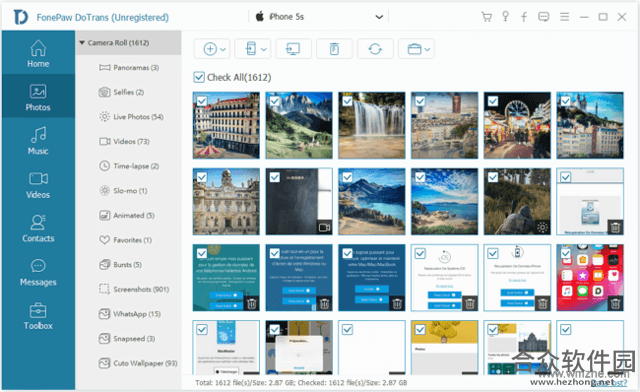Click the Refresh toolbar icon
640x392 pixels.
[x=375, y=49]
